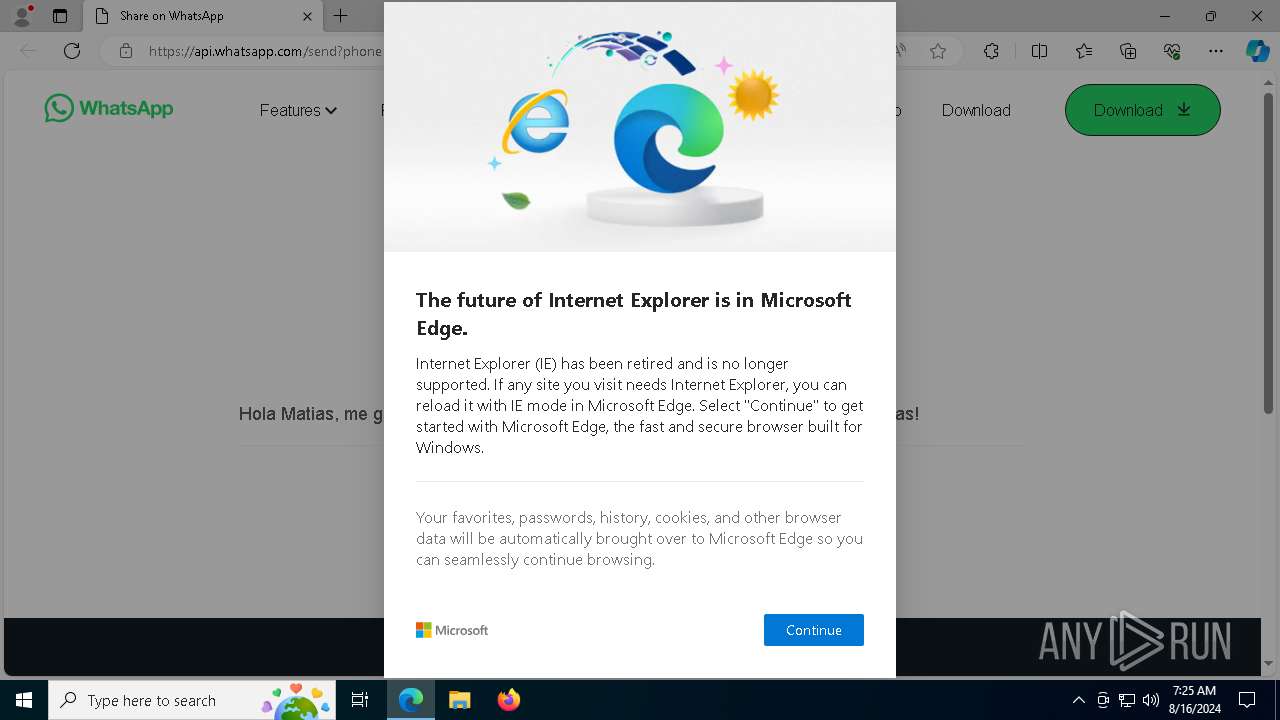This screenshot has height=720, width=1280.
Task: Click the scrollbar down arrow
Action: point(1268,663)
